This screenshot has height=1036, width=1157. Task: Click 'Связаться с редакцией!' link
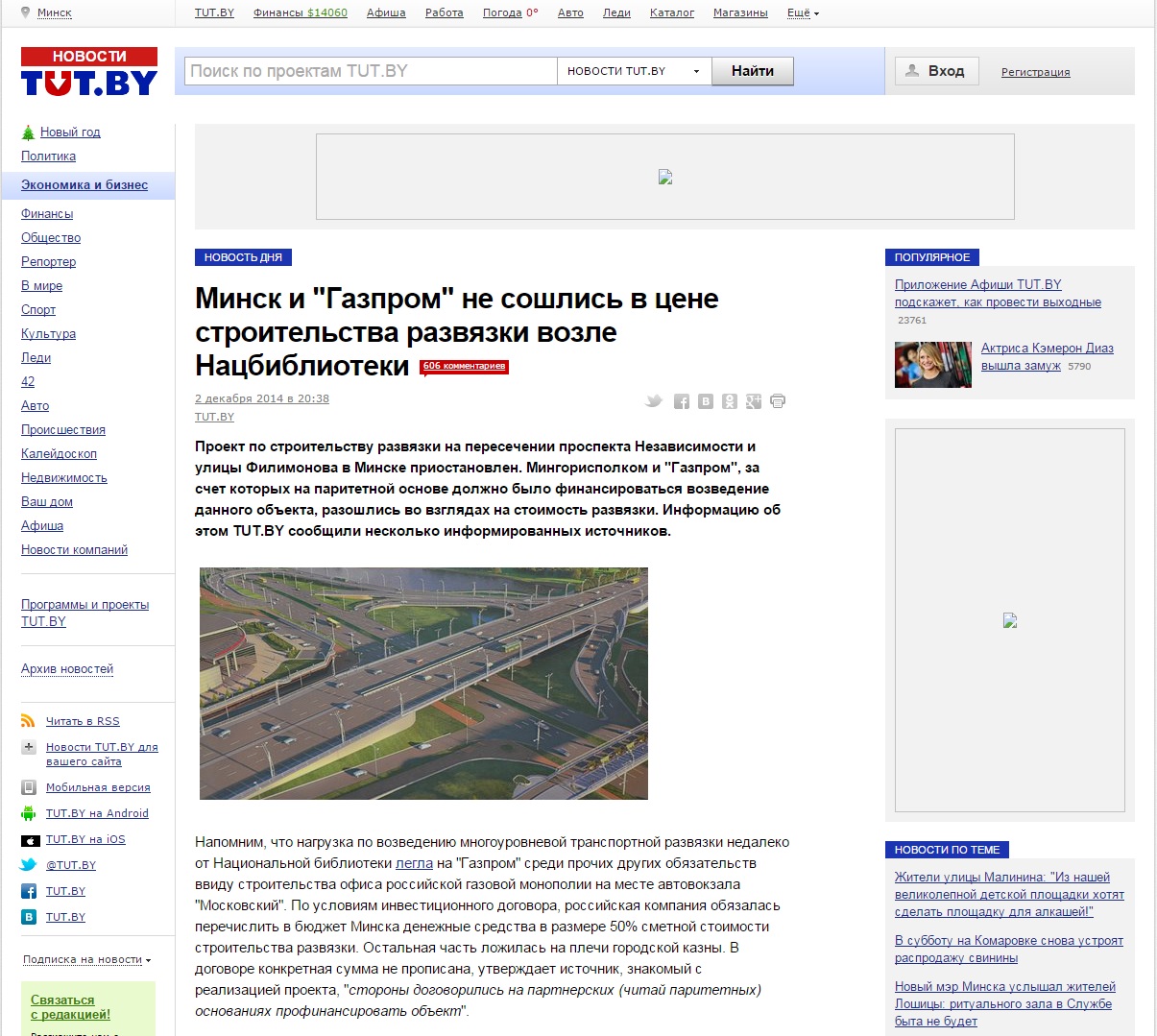[x=70, y=1007]
